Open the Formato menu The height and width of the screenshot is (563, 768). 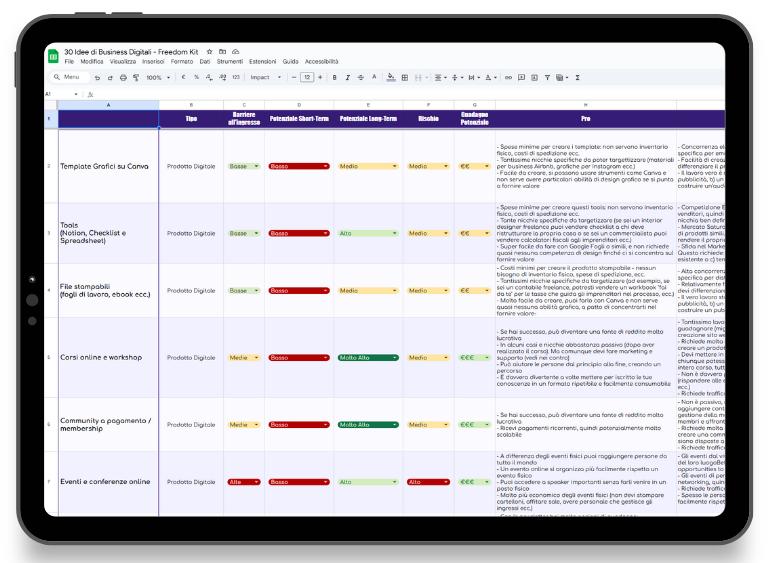[182, 62]
